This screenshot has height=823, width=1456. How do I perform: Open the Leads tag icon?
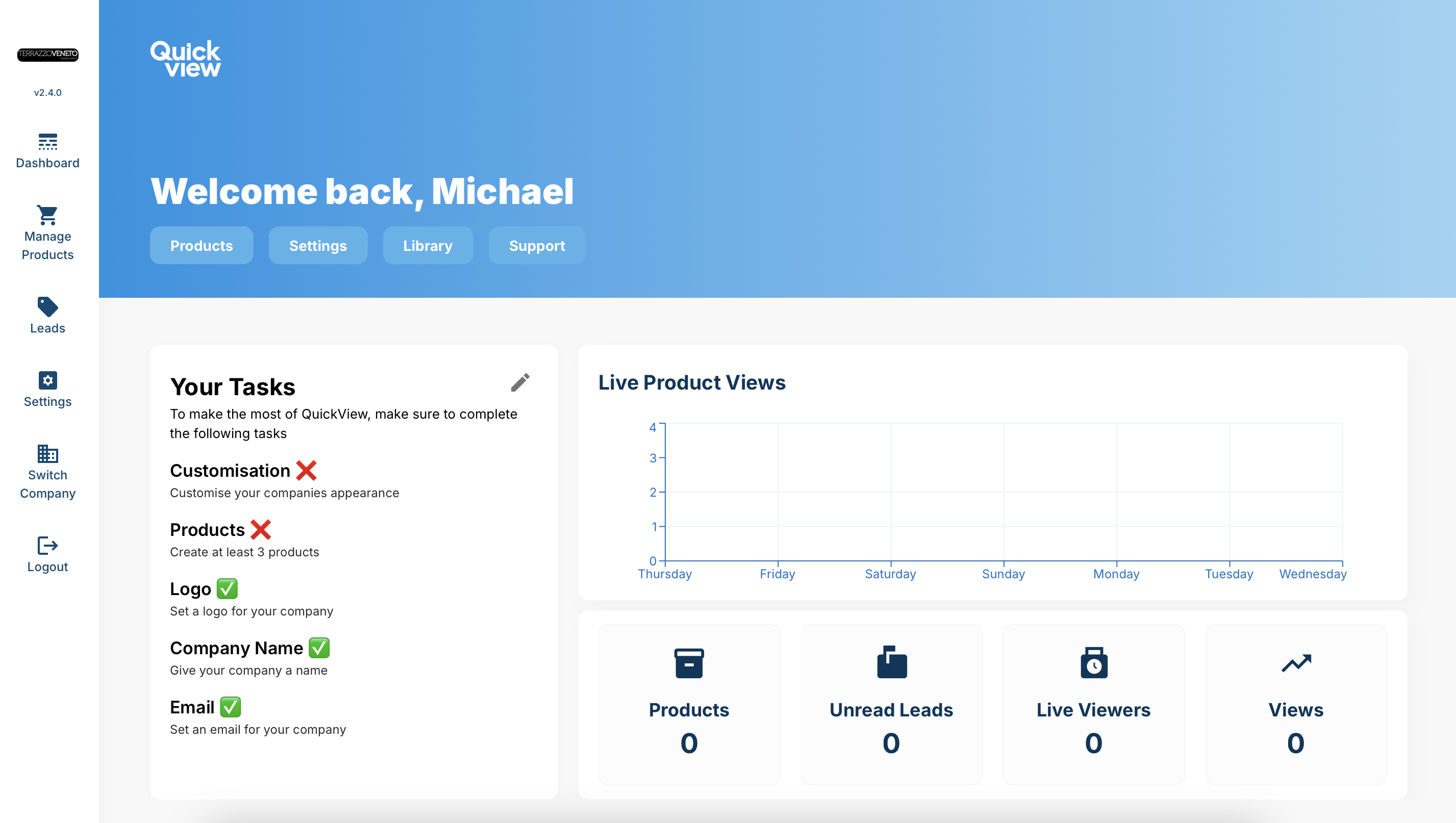click(47, 306)
